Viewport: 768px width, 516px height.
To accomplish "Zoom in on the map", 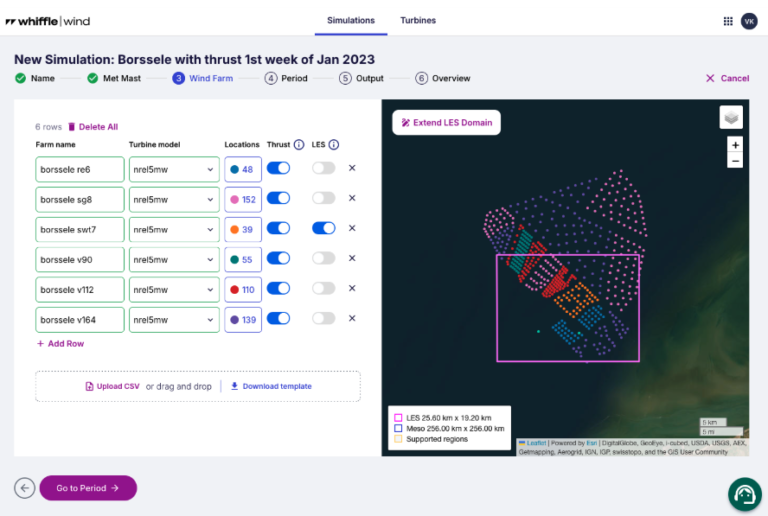I will coord(735,144).
